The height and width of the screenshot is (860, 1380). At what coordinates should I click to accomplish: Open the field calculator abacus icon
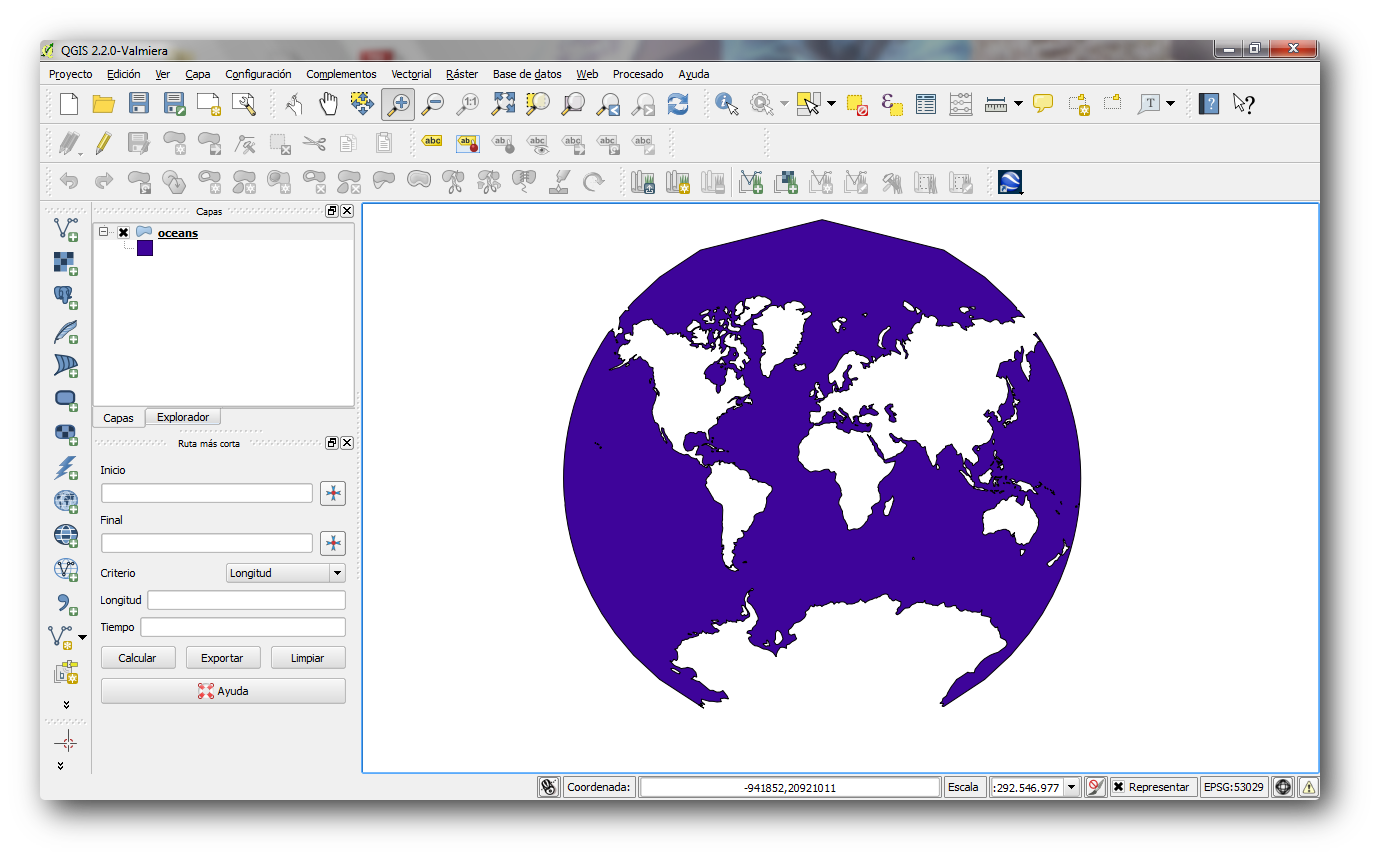(x=961, y=103)
